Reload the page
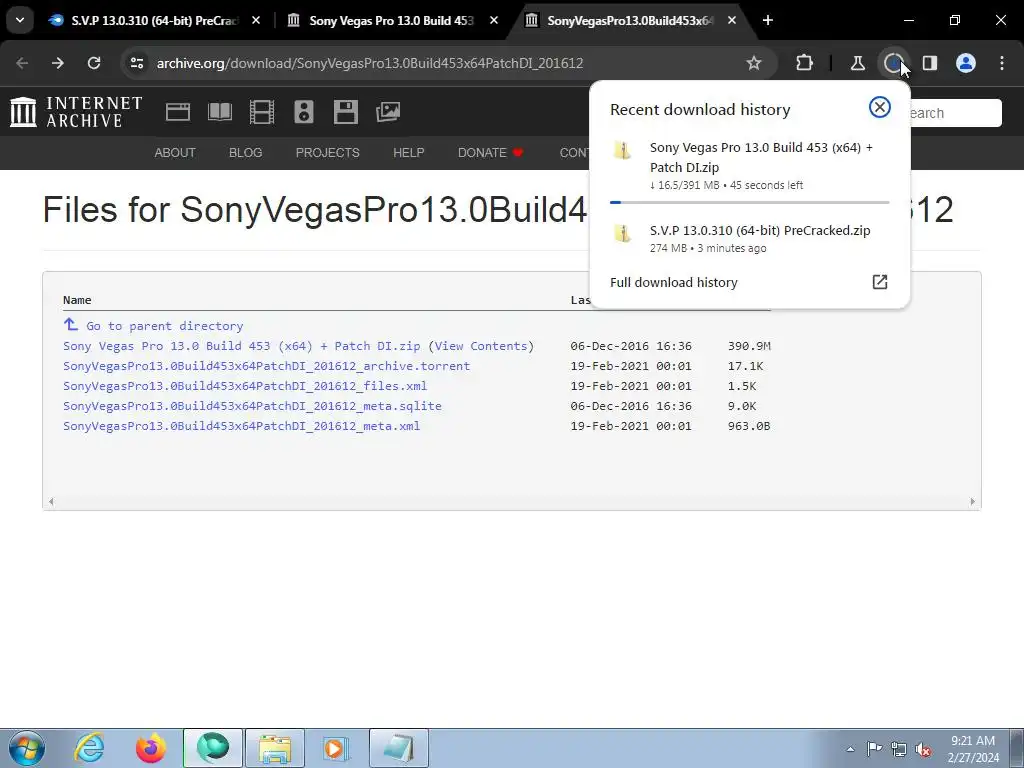 (94, 63)
